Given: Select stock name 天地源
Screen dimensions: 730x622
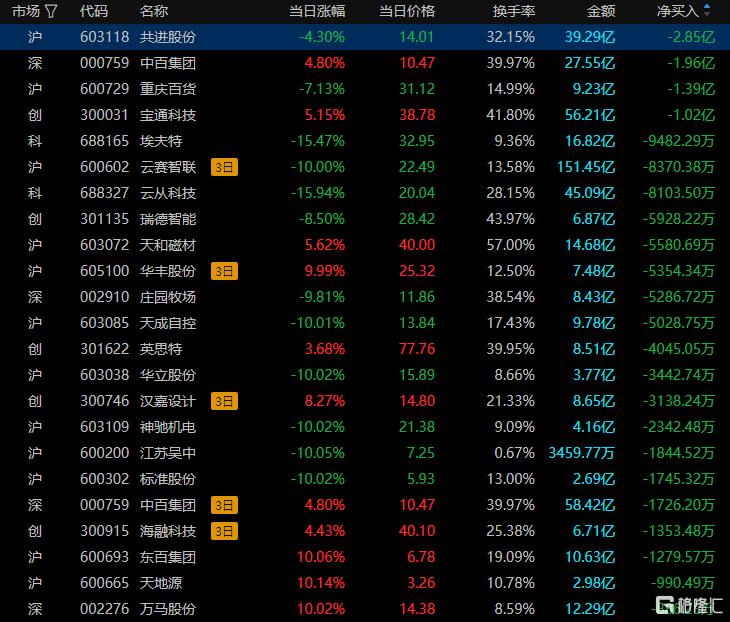Looking at the screenshot, I should pyautogui.click(x=161, y=583).
